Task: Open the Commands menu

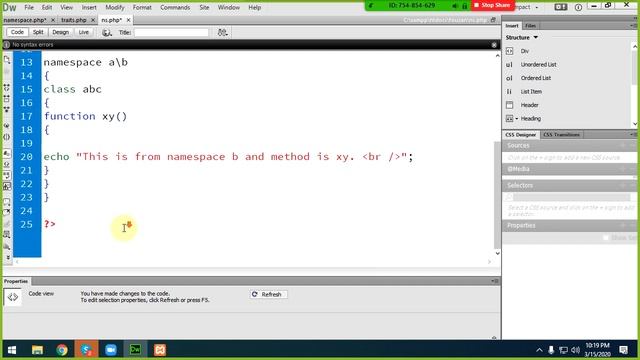Action: click(175, 7)
